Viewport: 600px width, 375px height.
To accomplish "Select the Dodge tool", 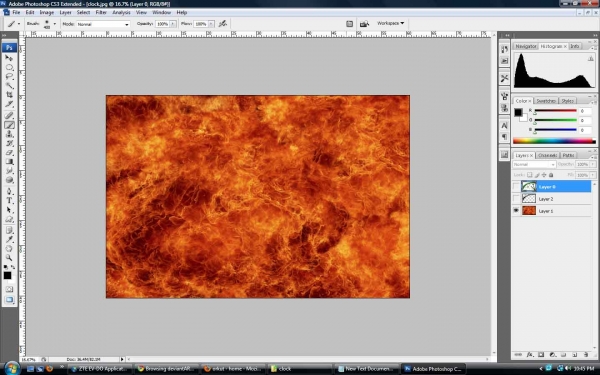I will click(x=9, y=180).
